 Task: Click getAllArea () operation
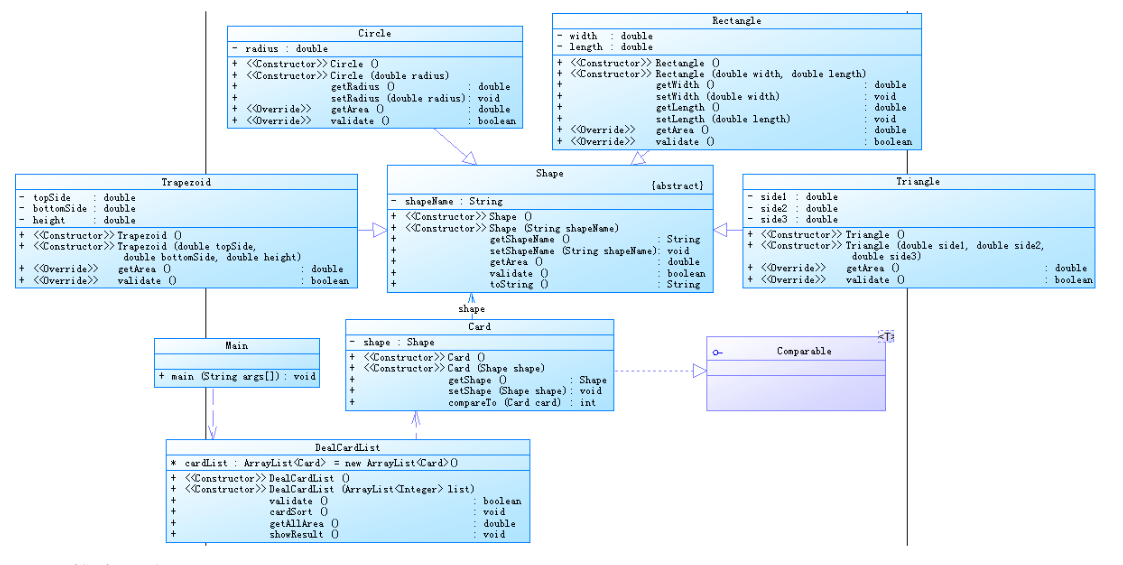coord(304,523)
